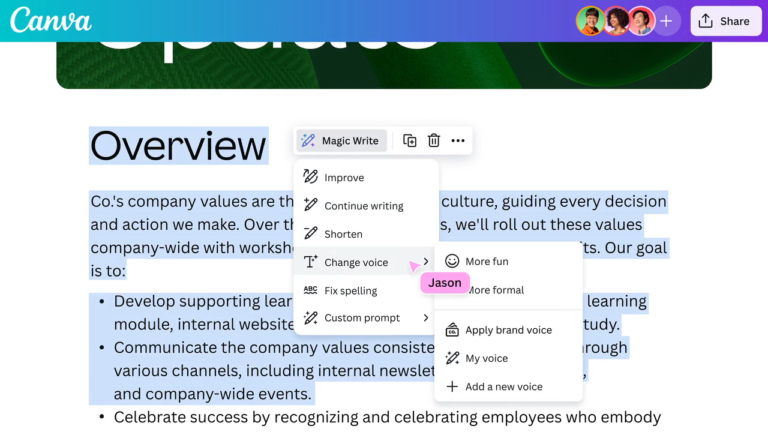Click the Overview heading text
The image size is (768, 432).
(178, 145)
